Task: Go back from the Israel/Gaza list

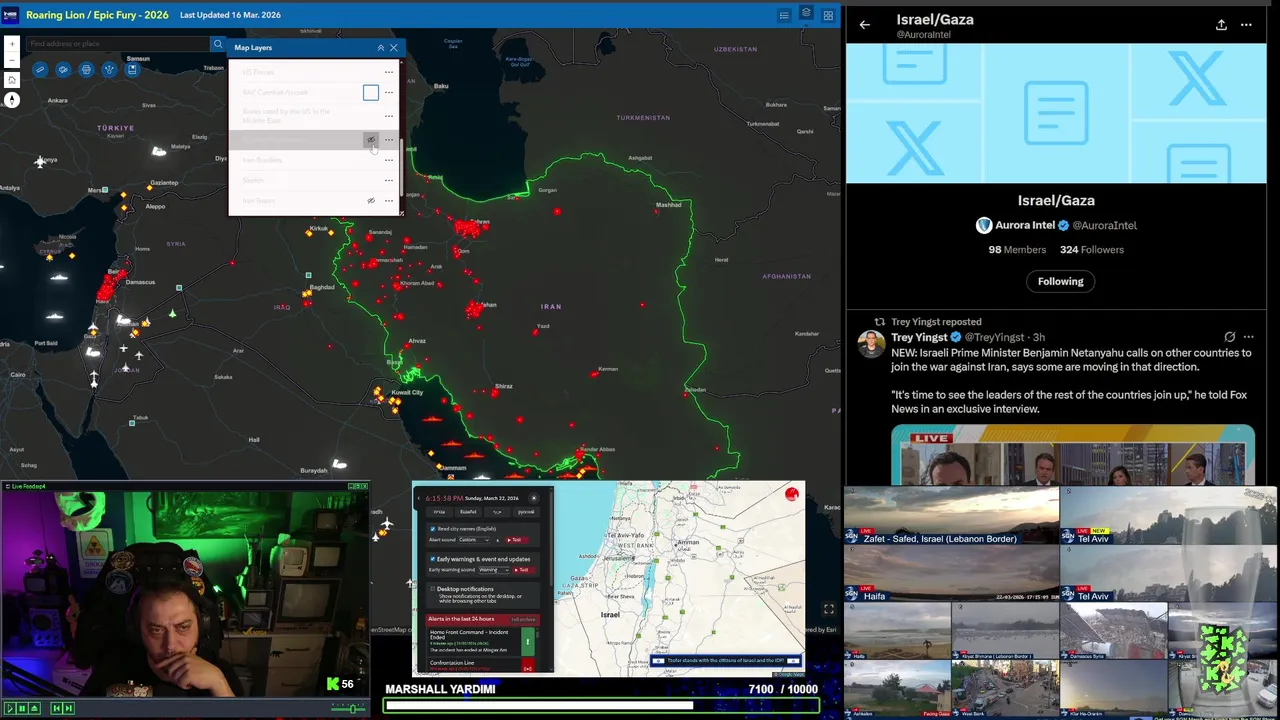Action: tap(865, 25)
